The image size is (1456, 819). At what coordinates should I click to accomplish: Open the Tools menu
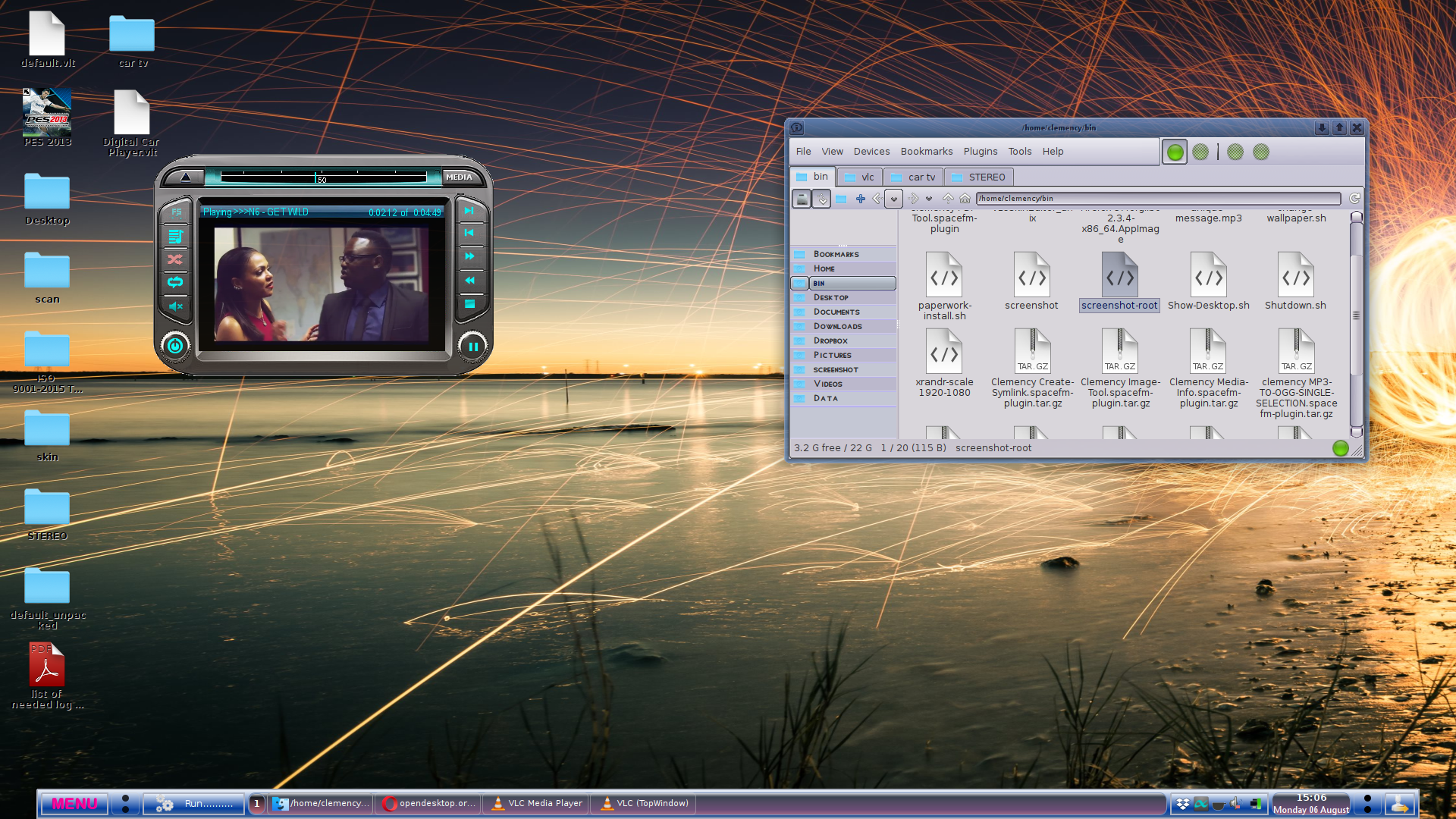(1019, 152)
